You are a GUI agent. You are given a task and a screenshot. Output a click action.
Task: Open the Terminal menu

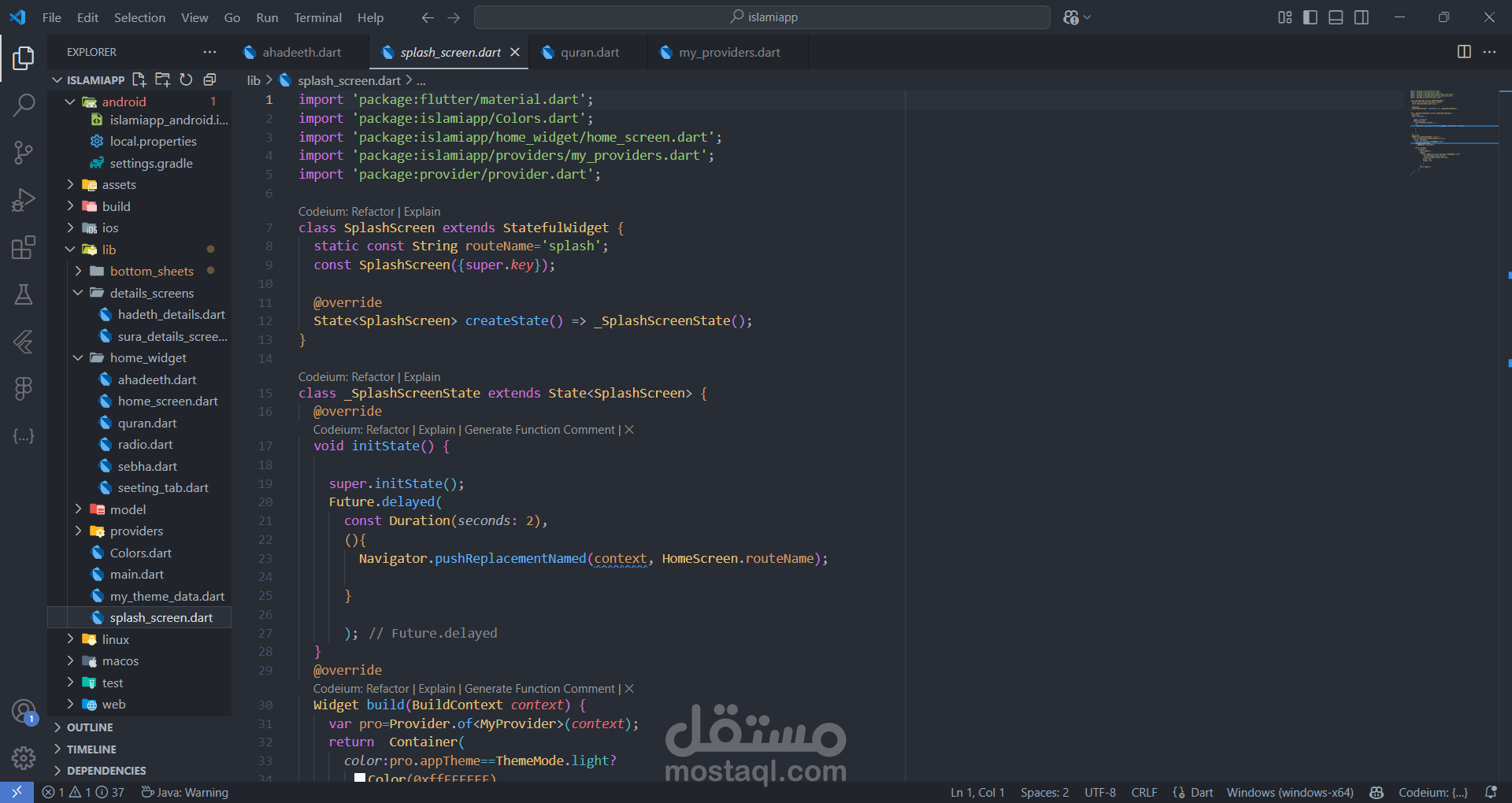pos(317,17)
